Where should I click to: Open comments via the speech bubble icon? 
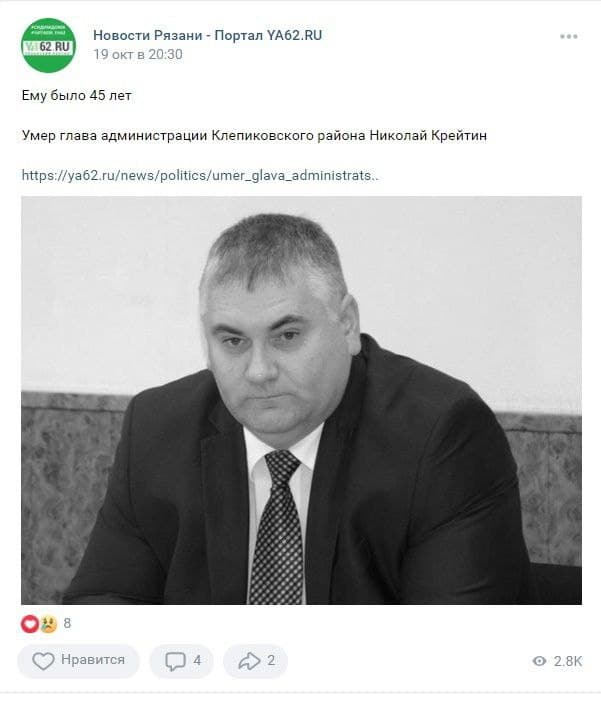pos(175,661)
